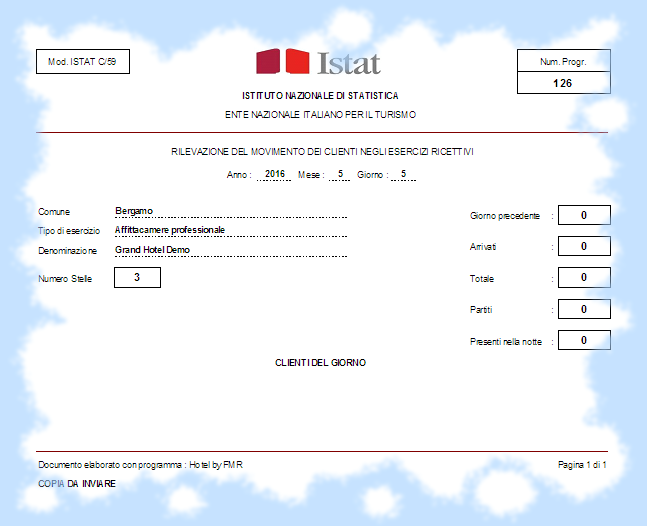Screen dimensions: 647x526
Task: Click the Pagina 1 di 1 indicator
Action: [x=582, y=465]
